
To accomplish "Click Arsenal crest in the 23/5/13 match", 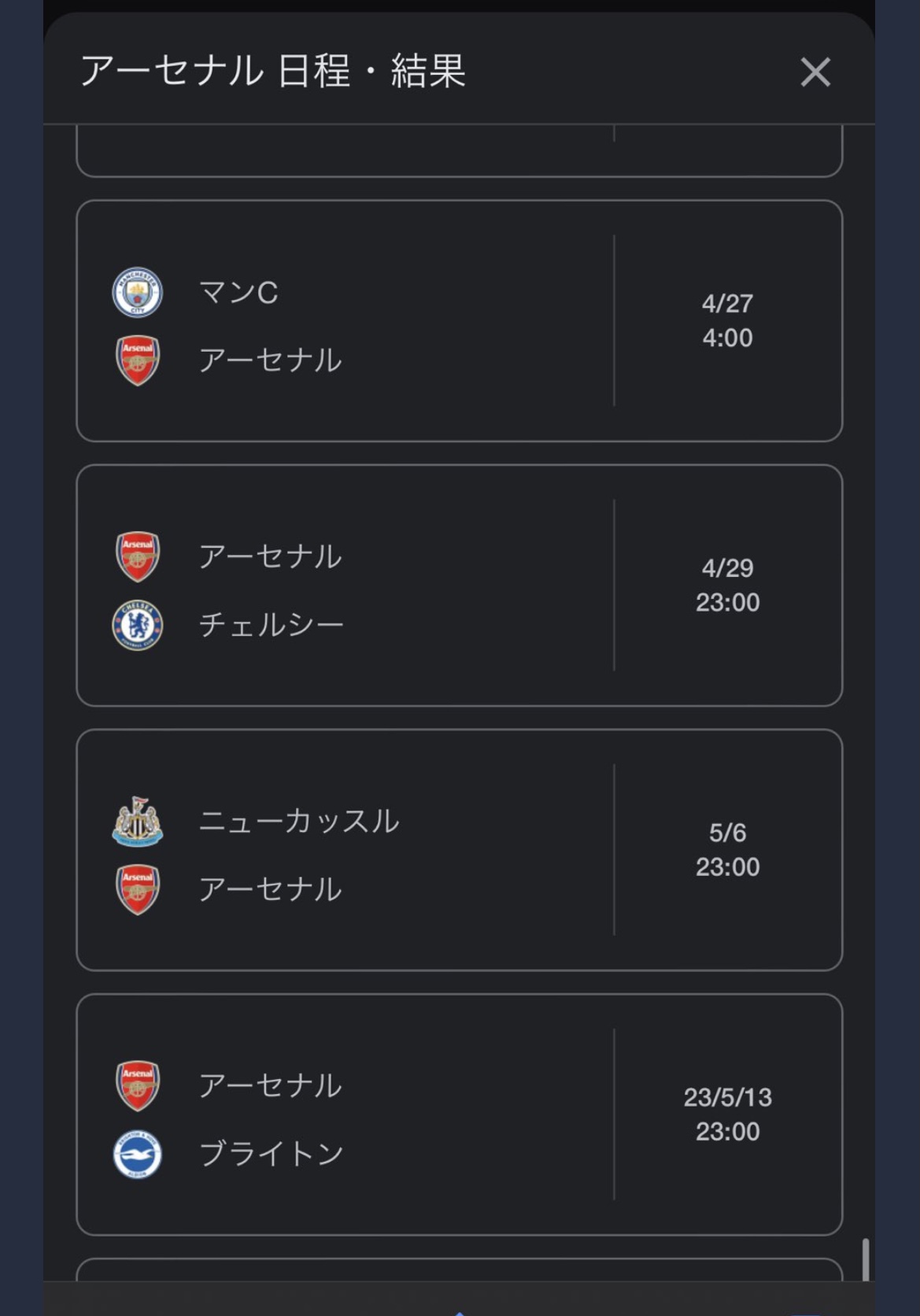I will pos(138,1086).
